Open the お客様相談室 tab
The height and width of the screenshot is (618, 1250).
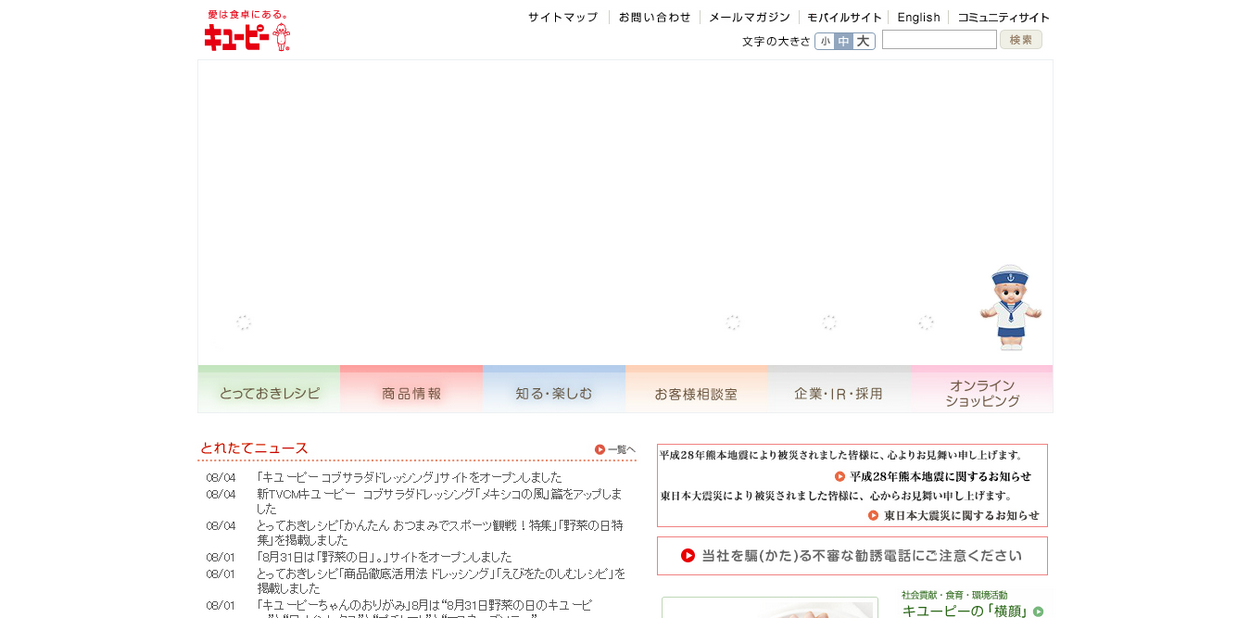[696, 391]
